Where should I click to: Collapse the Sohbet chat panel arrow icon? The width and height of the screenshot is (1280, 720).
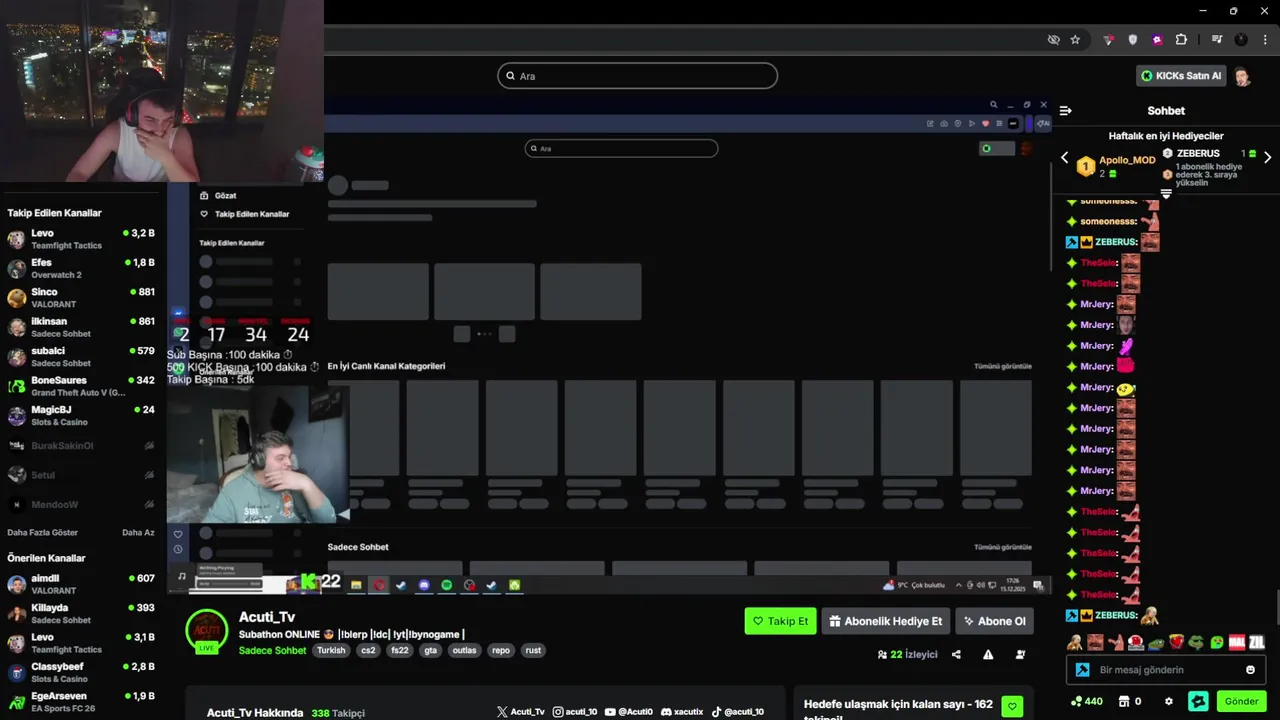(1066, 111)
